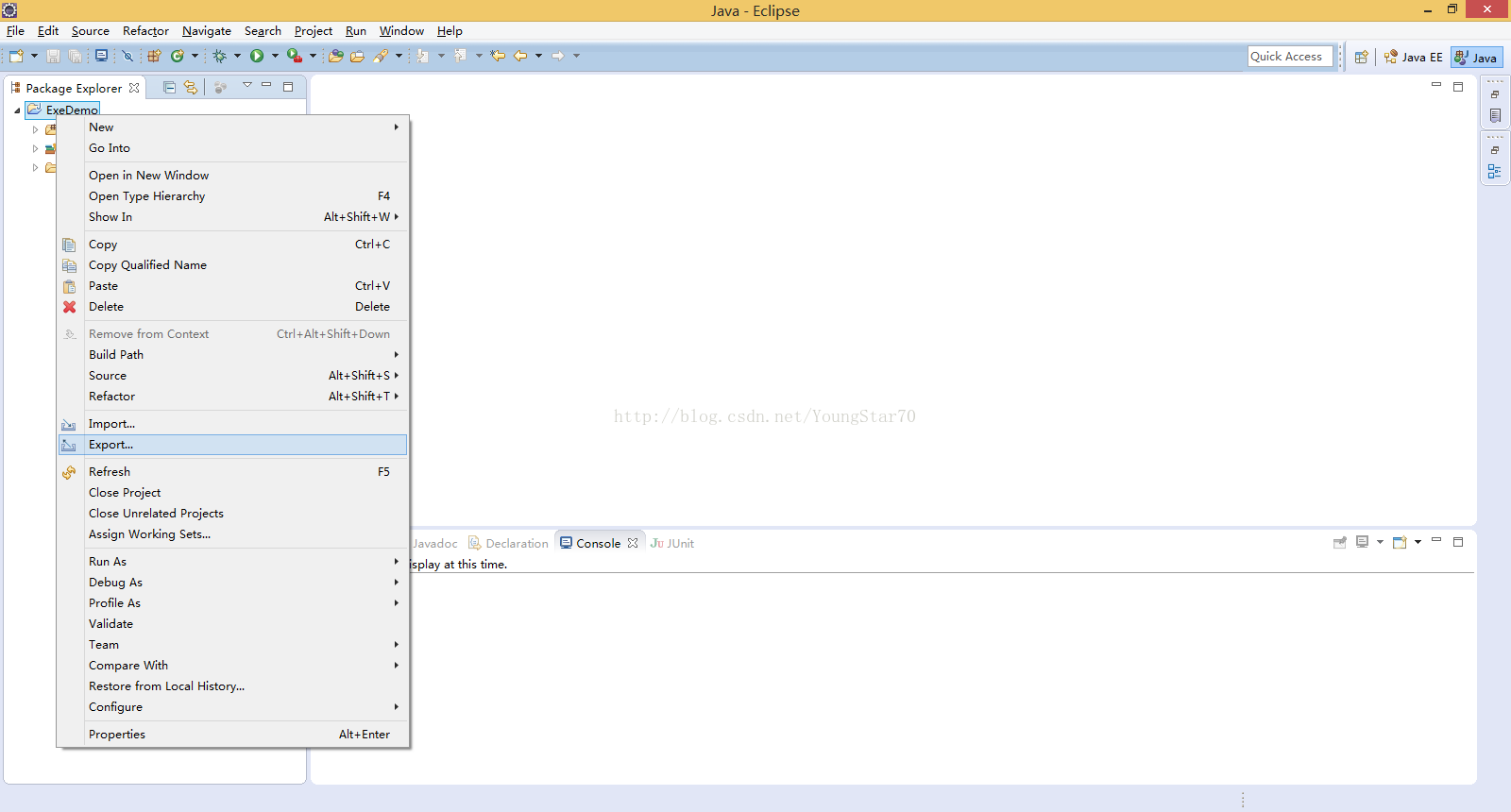Screen dimensions: 1511x812
Task: Switch to Java EE perspective
Action: 1413,58
